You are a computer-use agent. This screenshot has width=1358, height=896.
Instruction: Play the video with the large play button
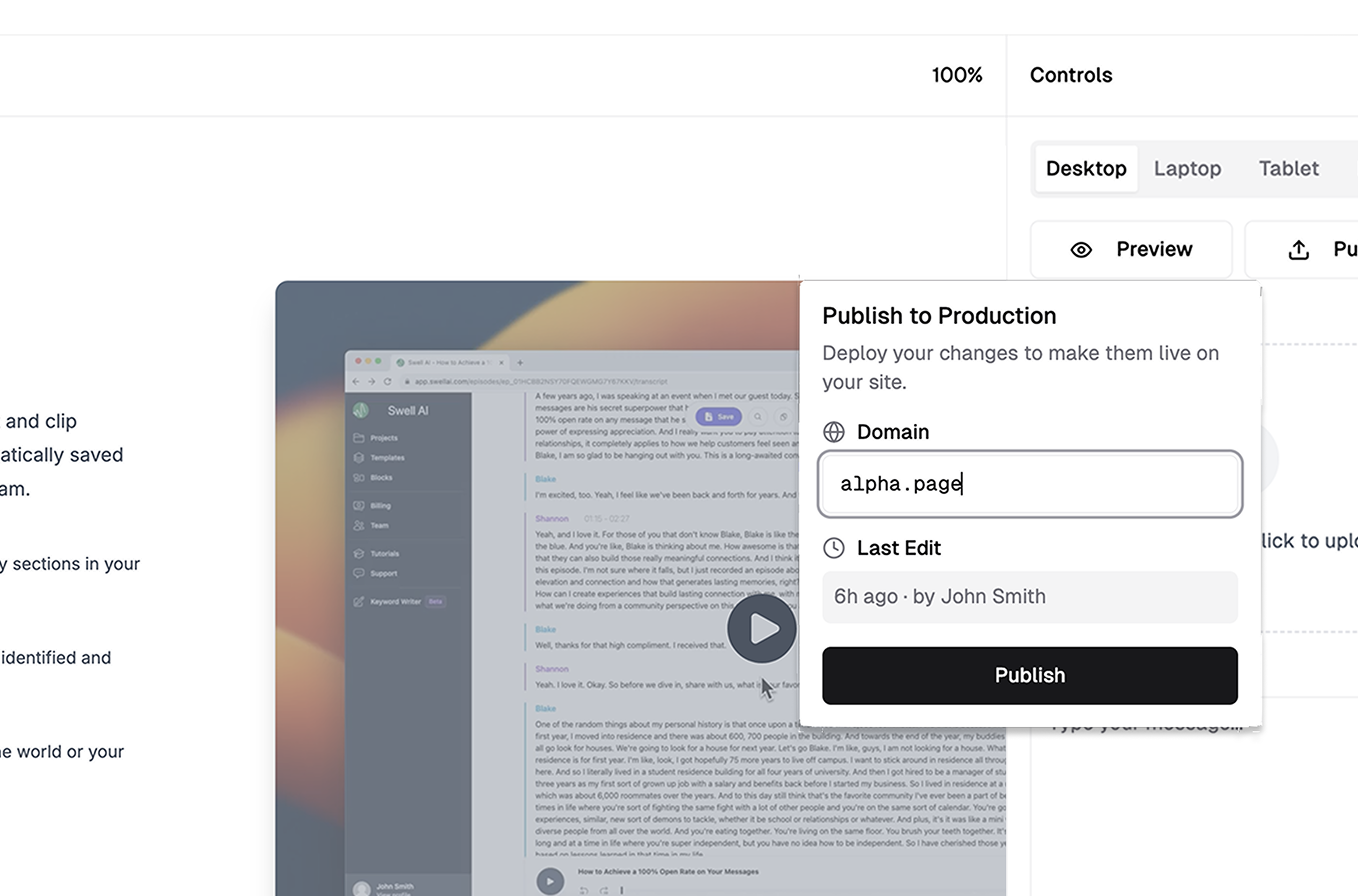click(761, 629)
